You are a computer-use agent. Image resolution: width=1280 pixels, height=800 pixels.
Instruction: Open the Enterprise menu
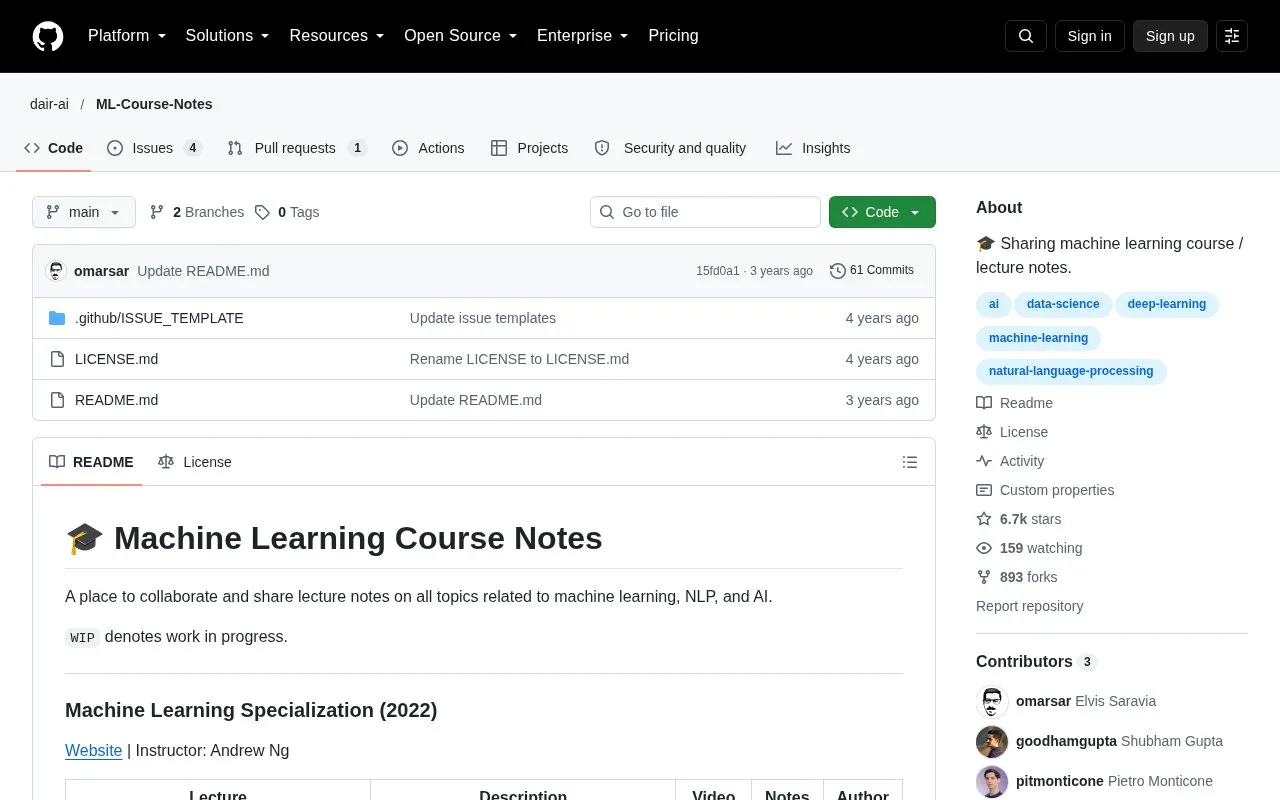click(x=583, y=36)
